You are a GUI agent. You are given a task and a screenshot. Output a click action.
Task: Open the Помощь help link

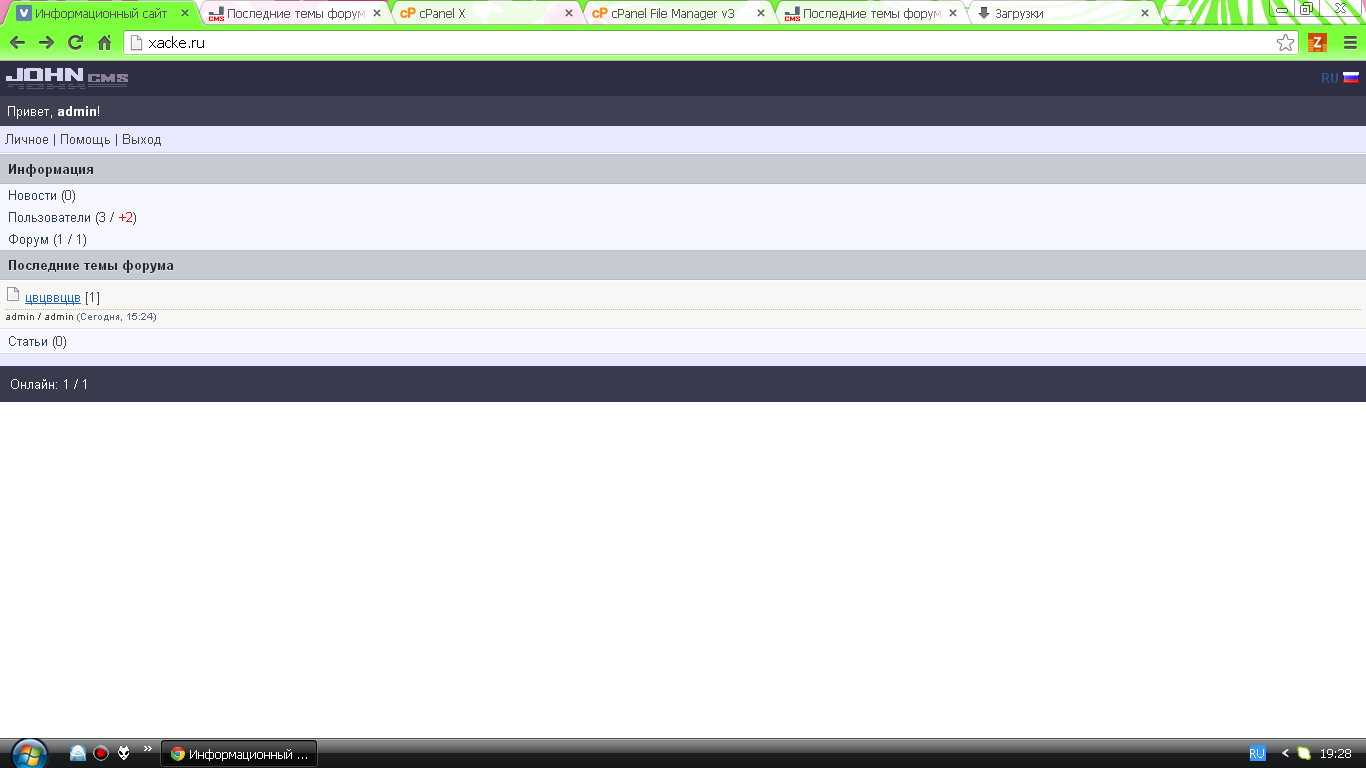[x=85, y=140]
